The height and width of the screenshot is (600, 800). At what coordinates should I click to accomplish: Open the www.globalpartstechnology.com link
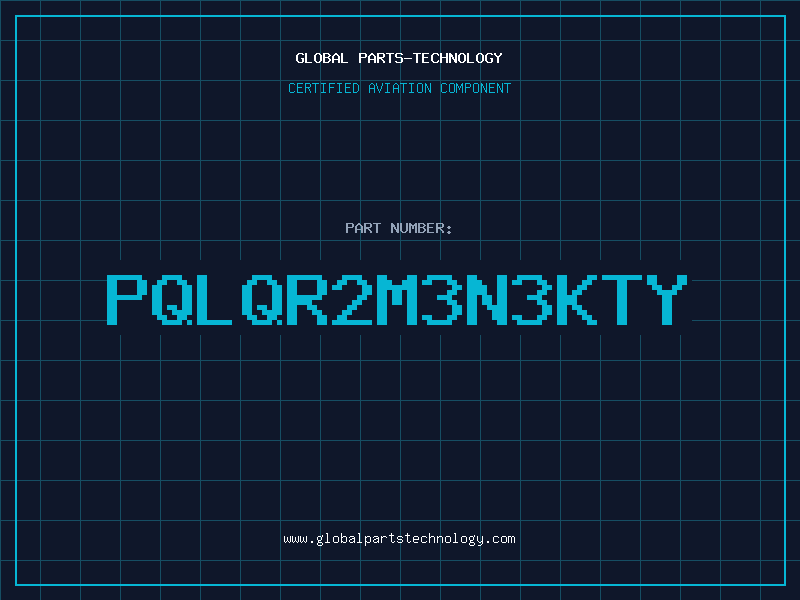[399, 539]
